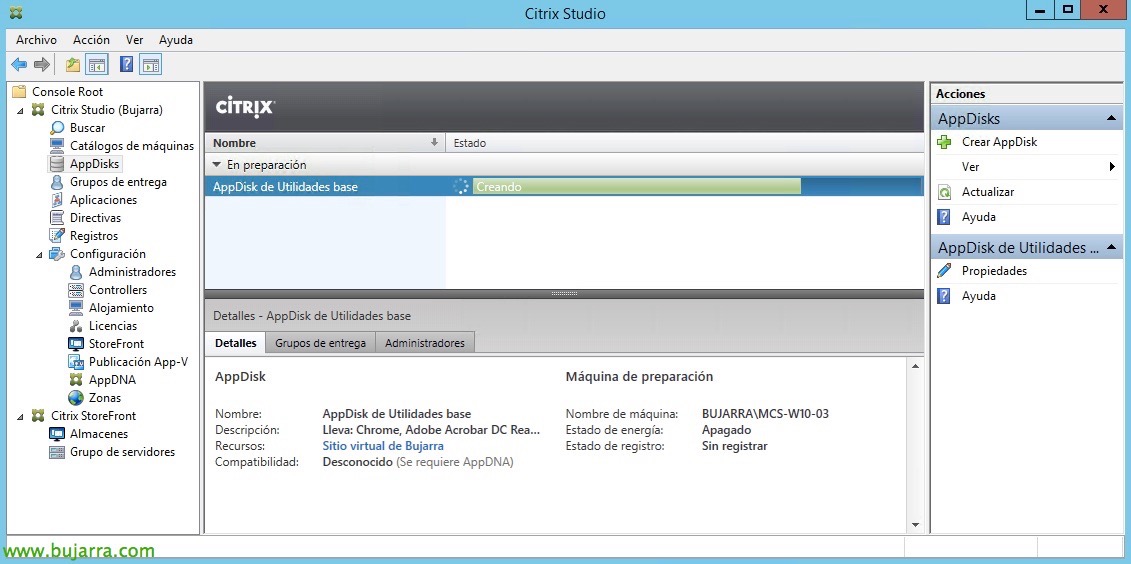
Task: Click the Almacenes icon in tree
Action: coord(57,434)
